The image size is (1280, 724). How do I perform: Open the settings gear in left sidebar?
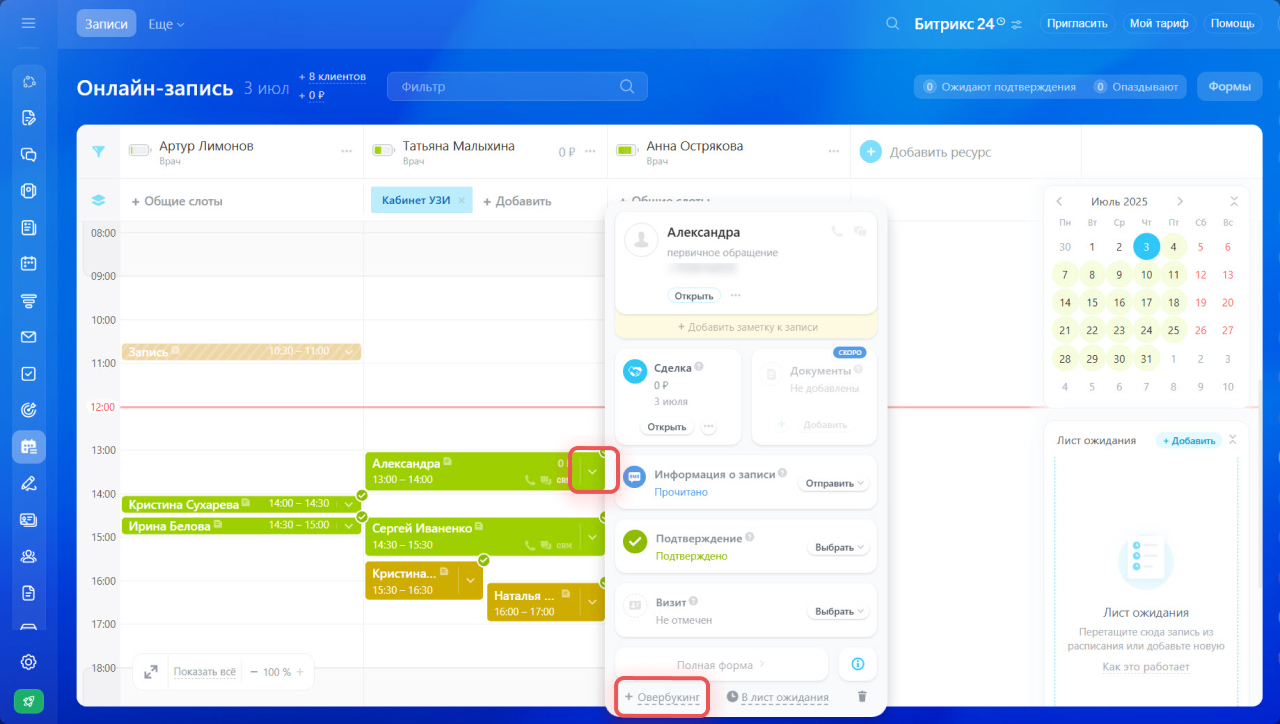29,662
